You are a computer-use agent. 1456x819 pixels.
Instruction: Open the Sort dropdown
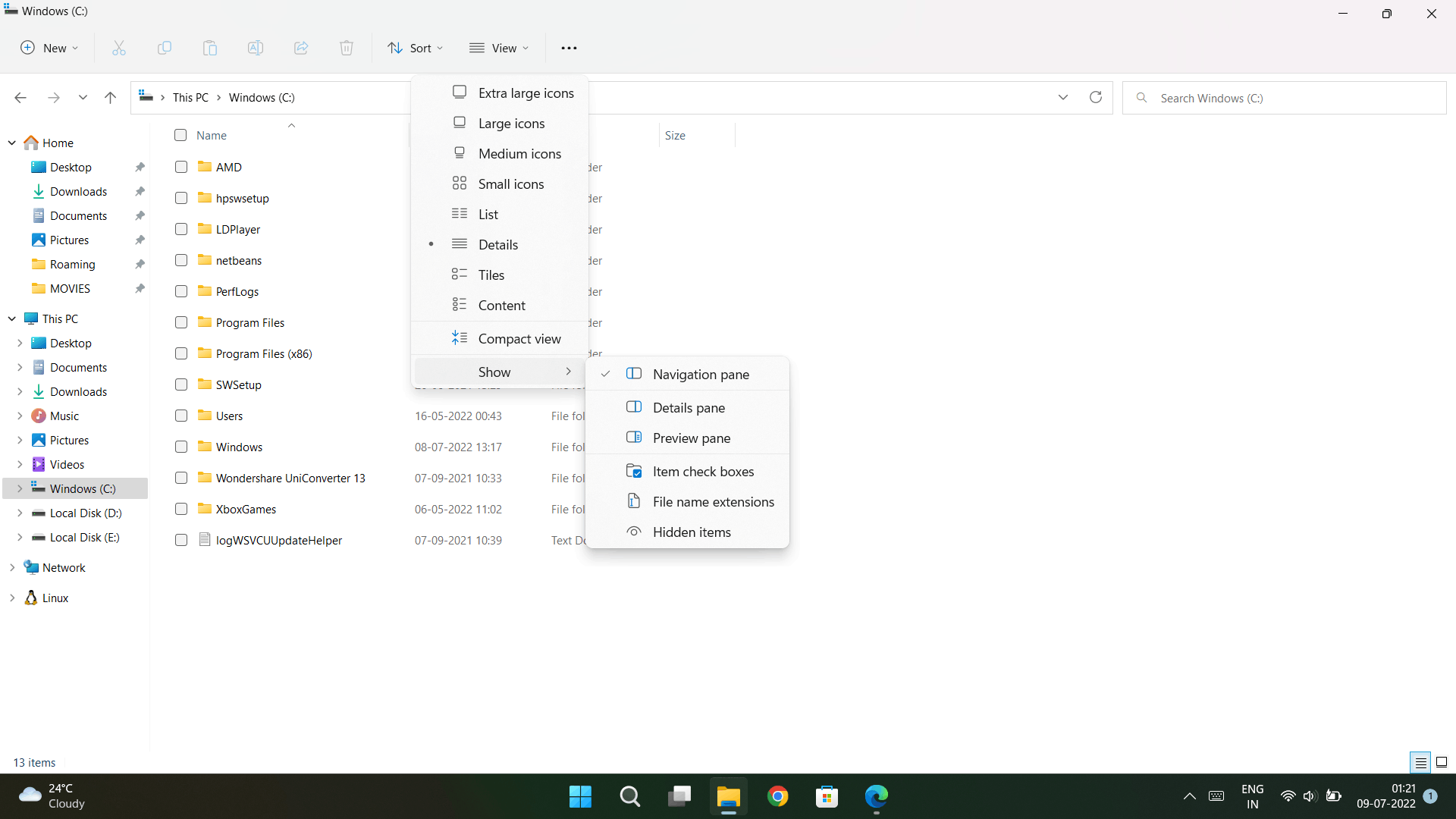[415, 48]
